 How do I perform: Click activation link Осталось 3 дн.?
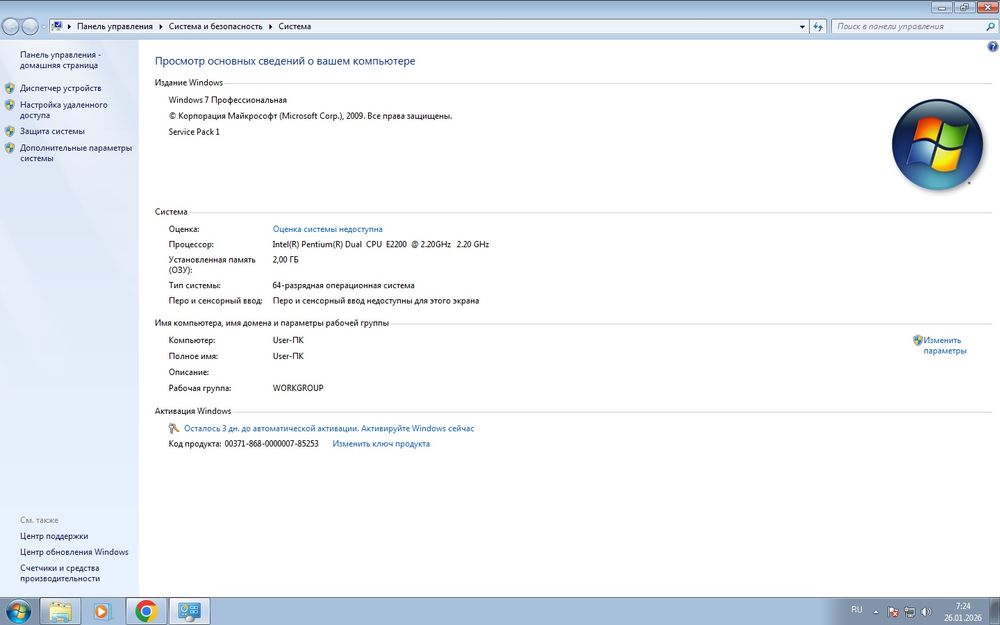tap(329, 429)
